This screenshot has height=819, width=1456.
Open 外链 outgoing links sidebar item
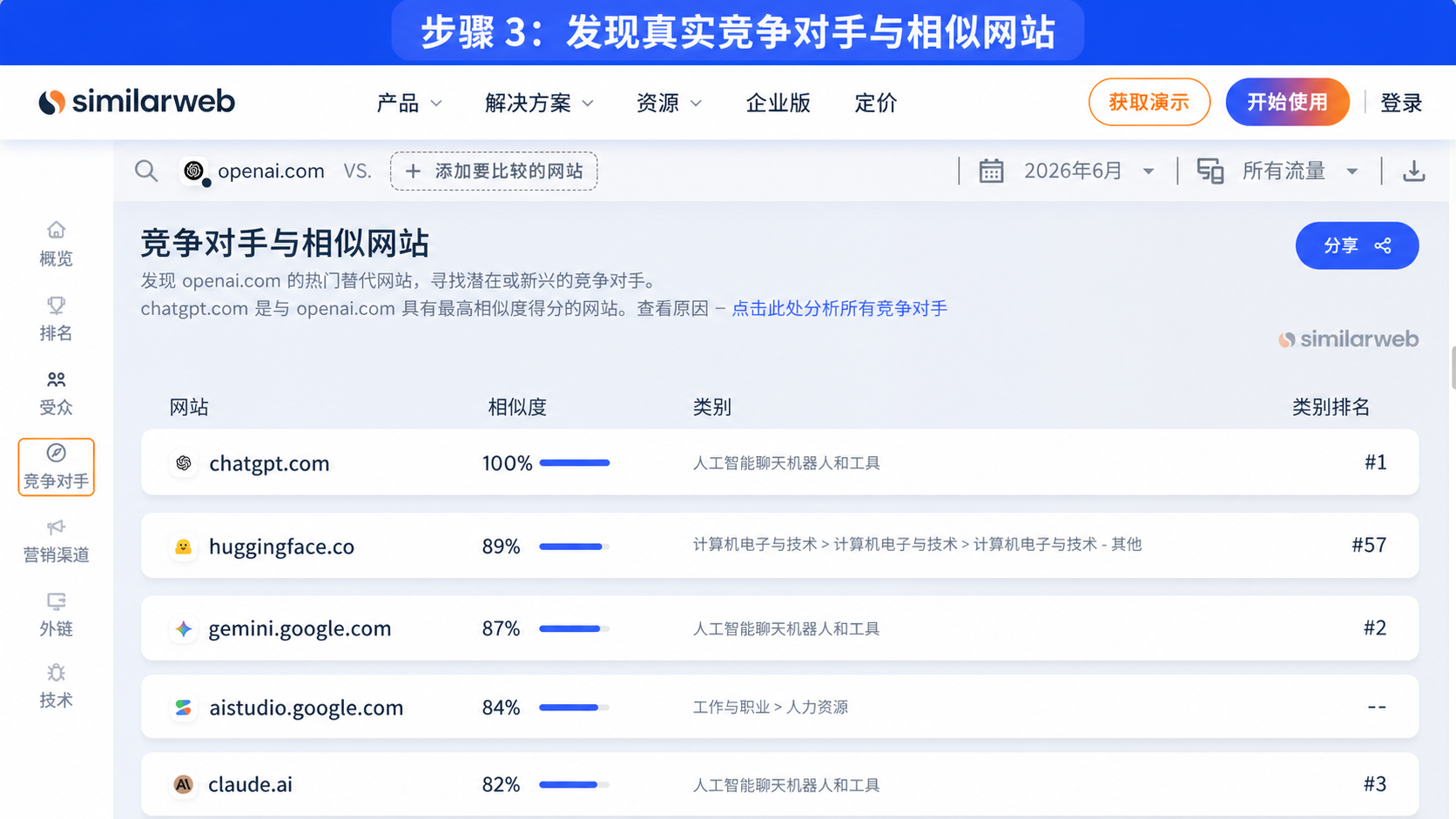56,614
